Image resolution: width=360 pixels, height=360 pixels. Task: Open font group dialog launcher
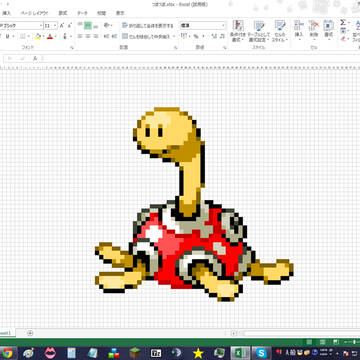(72, 48)
